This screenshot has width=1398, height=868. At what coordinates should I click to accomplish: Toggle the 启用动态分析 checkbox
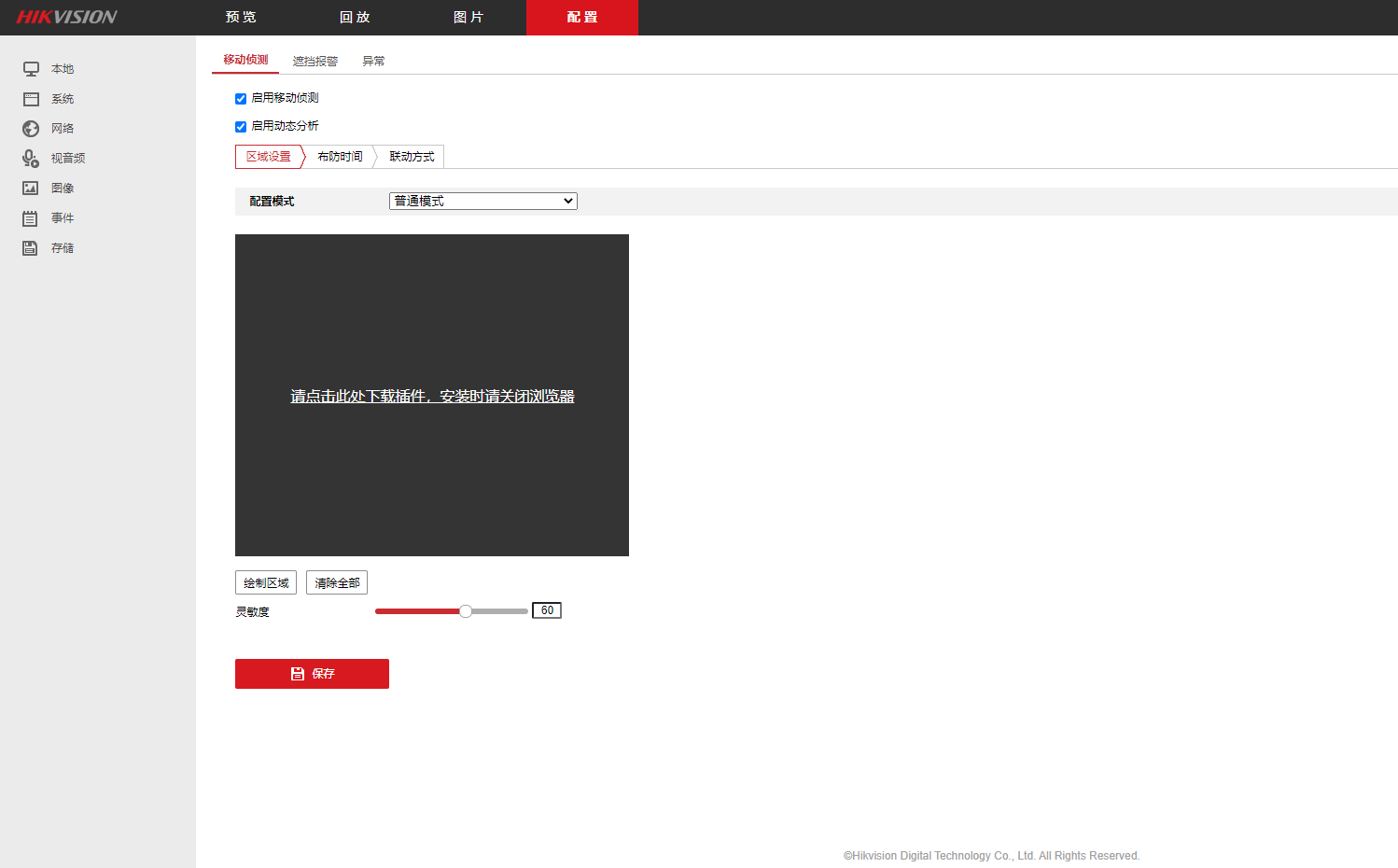241,127
